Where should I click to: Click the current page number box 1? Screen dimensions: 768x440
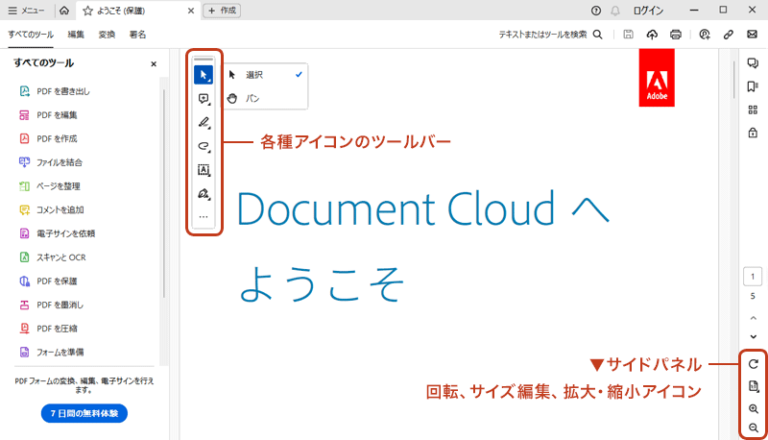(x=753, y=276)
